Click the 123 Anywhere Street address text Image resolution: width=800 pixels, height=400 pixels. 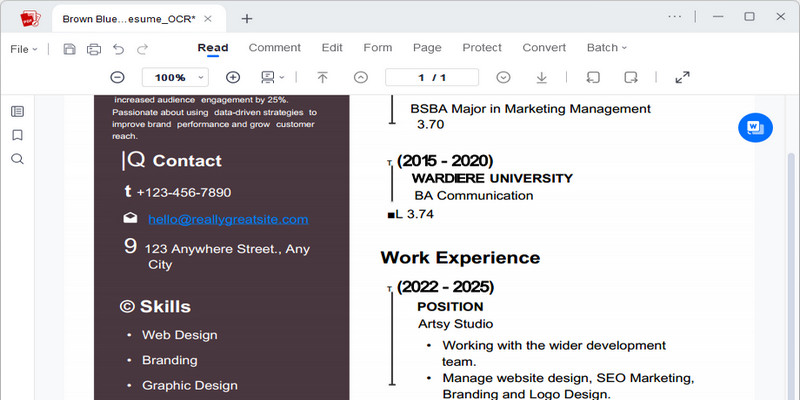tap(227, 257)
